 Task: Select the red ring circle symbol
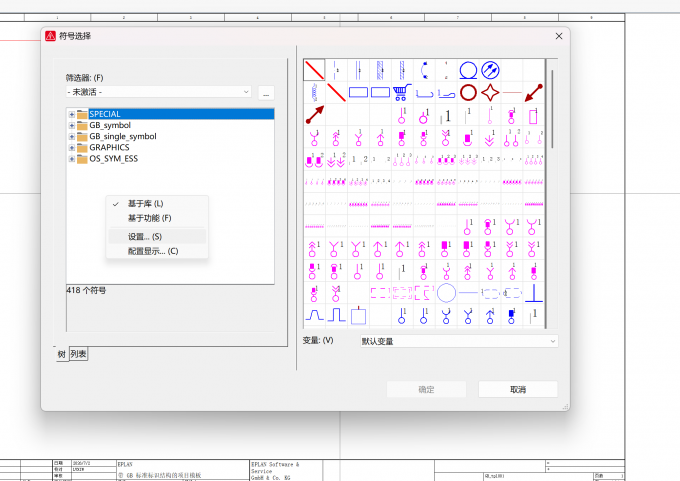pyautogui.click(x=468, y=92)
